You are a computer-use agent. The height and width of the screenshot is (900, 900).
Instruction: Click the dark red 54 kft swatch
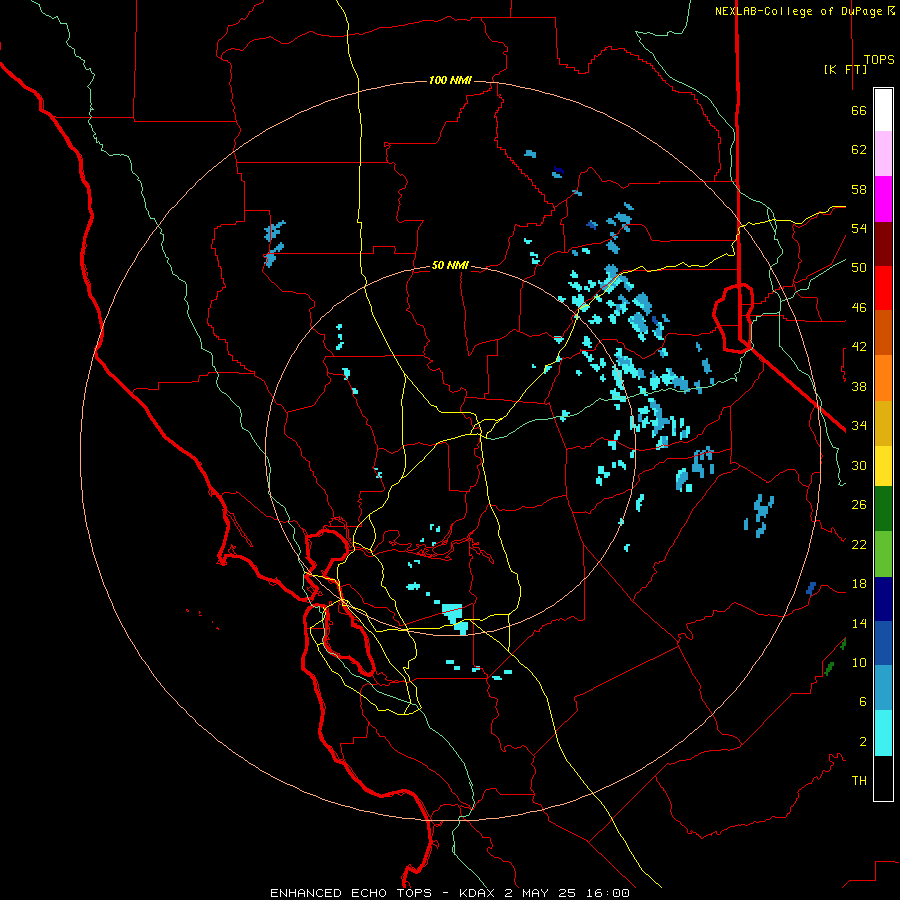point(883,244)
